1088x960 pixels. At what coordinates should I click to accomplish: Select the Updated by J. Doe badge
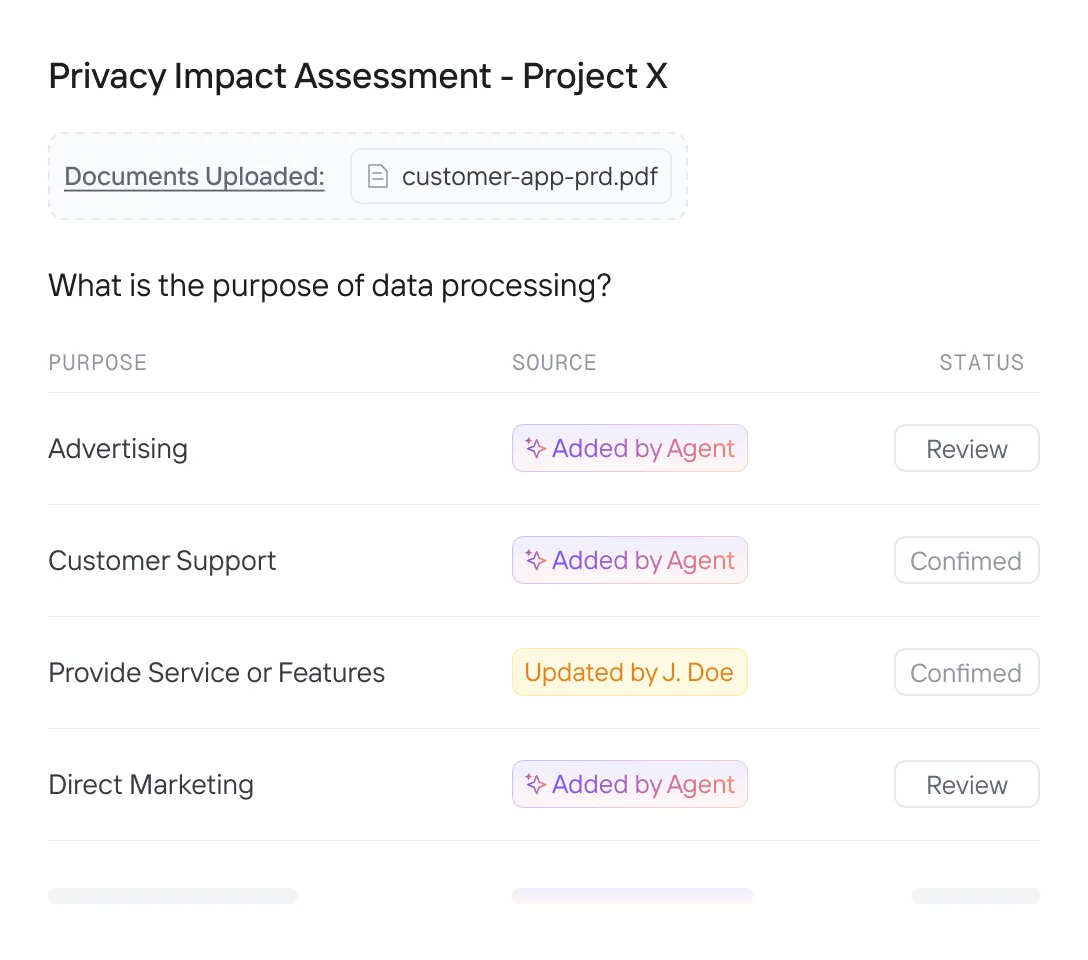[629, 672]
